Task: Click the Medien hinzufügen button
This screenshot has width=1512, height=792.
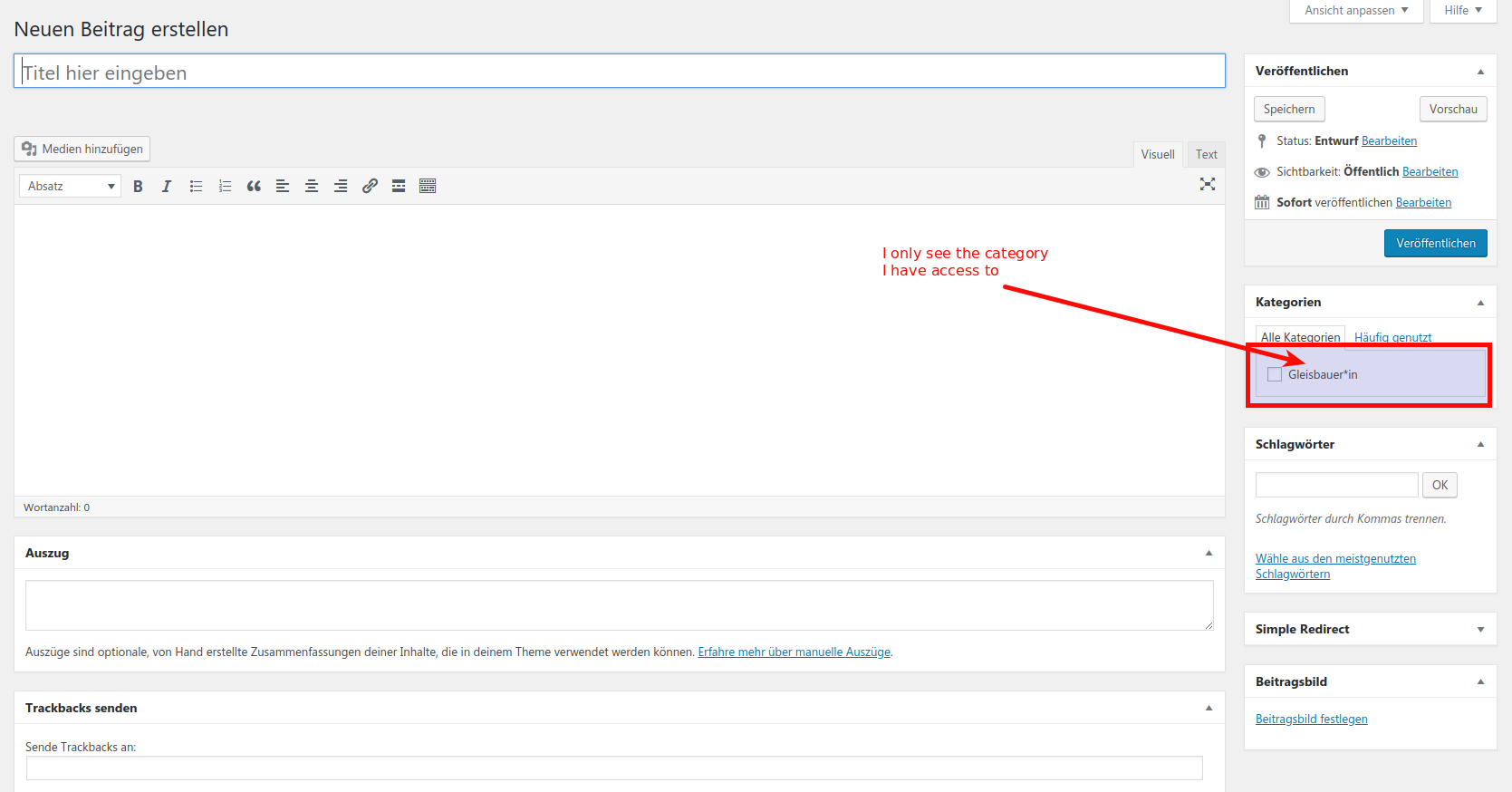Action: (x=82, y=149)
